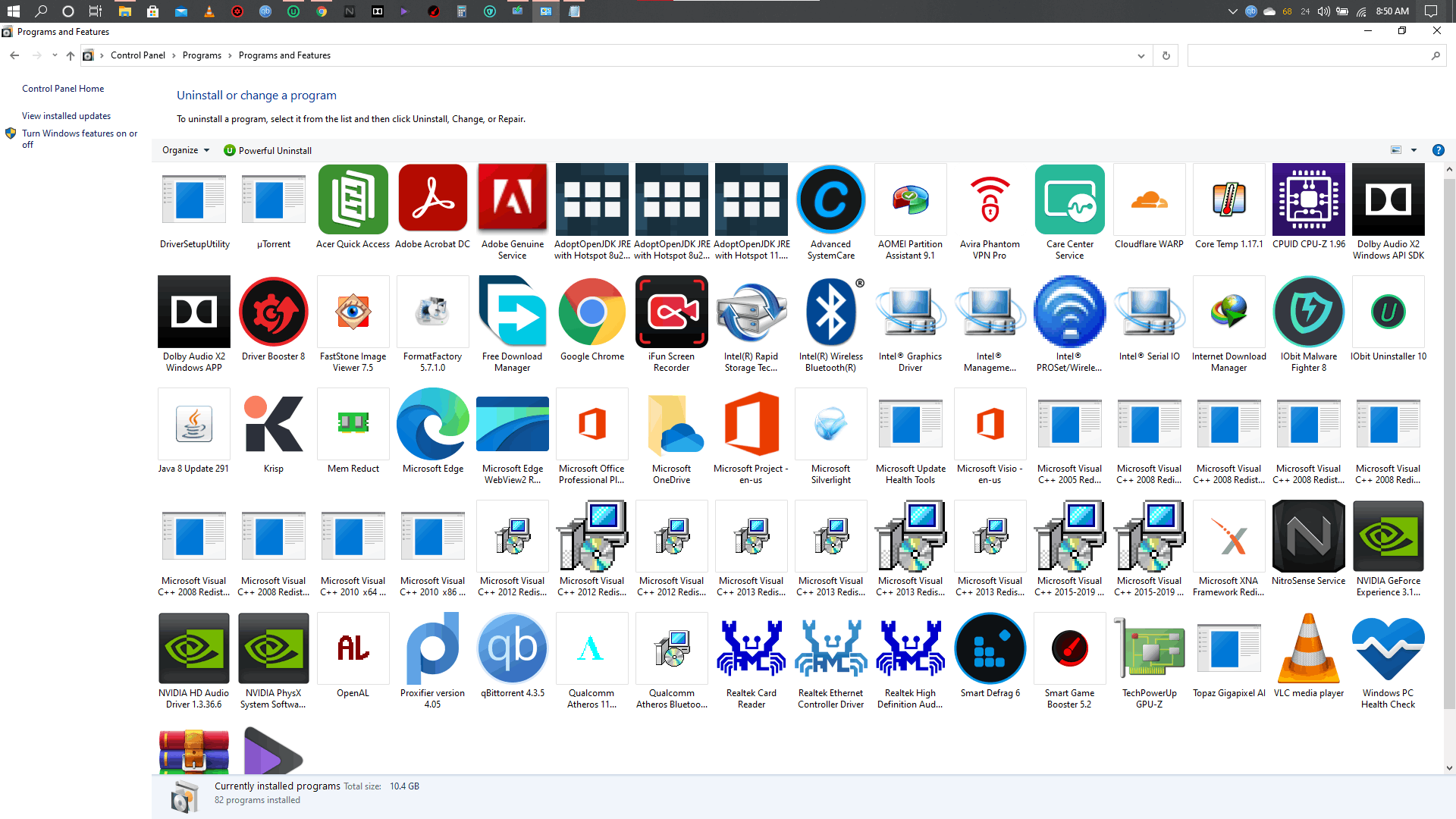Open the Organize dropdown menu

(x=186, y=150)
